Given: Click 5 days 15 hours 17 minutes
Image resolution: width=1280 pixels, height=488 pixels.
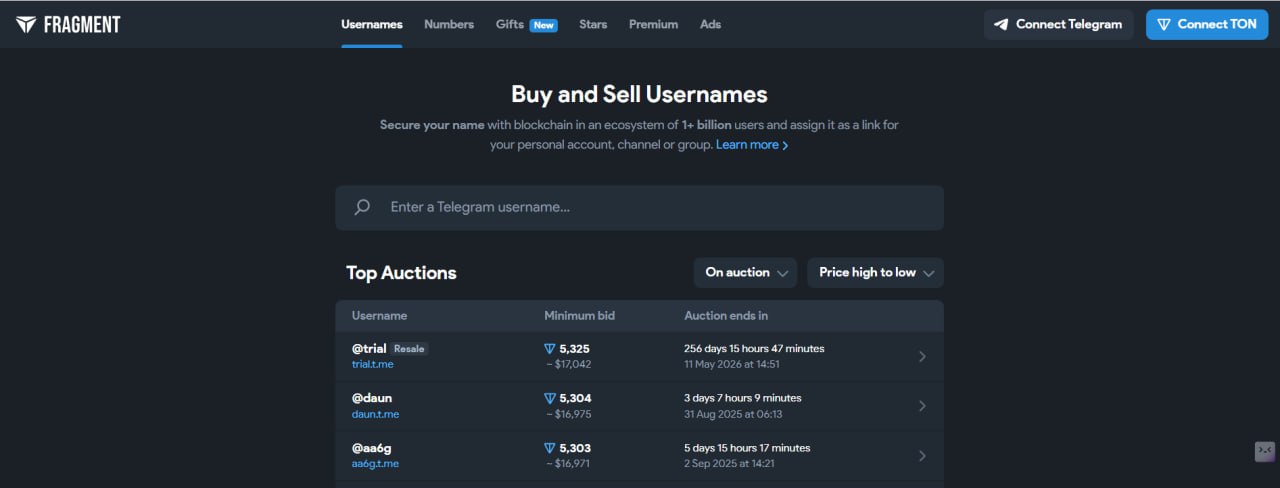Looking at the screenshot, I should click(747, 448).
